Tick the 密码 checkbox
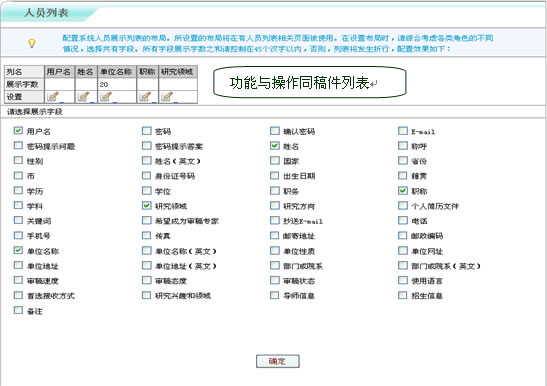Screen dimensions: 547x386 [x=147, y=131]
